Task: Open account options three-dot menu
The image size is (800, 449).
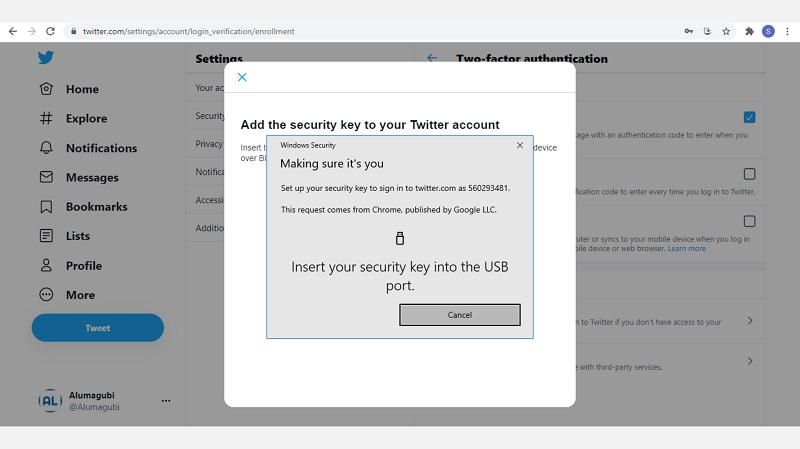Action: pos(166,401)
